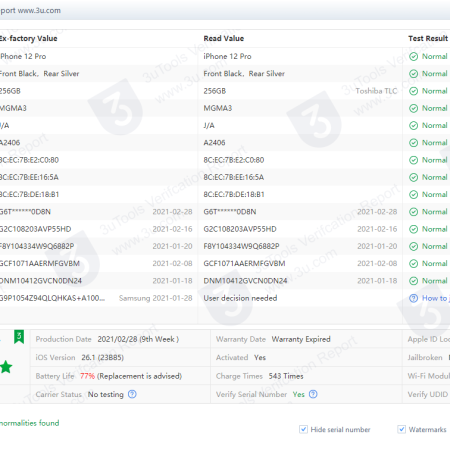Click Normal checkmark icon in 256GB row
This screenshot has height=450, width=450.
click(413, 91)
